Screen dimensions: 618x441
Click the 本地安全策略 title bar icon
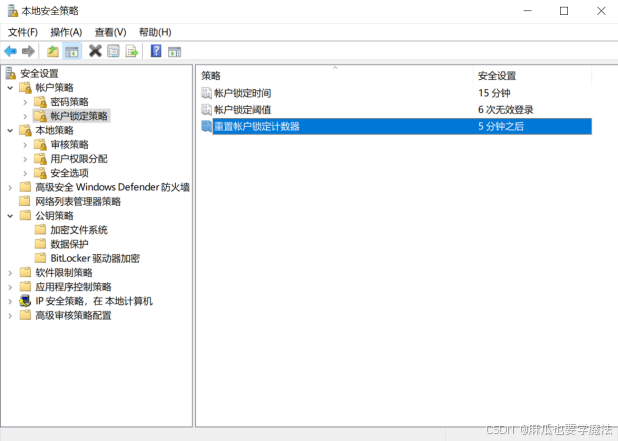(13, 11)
